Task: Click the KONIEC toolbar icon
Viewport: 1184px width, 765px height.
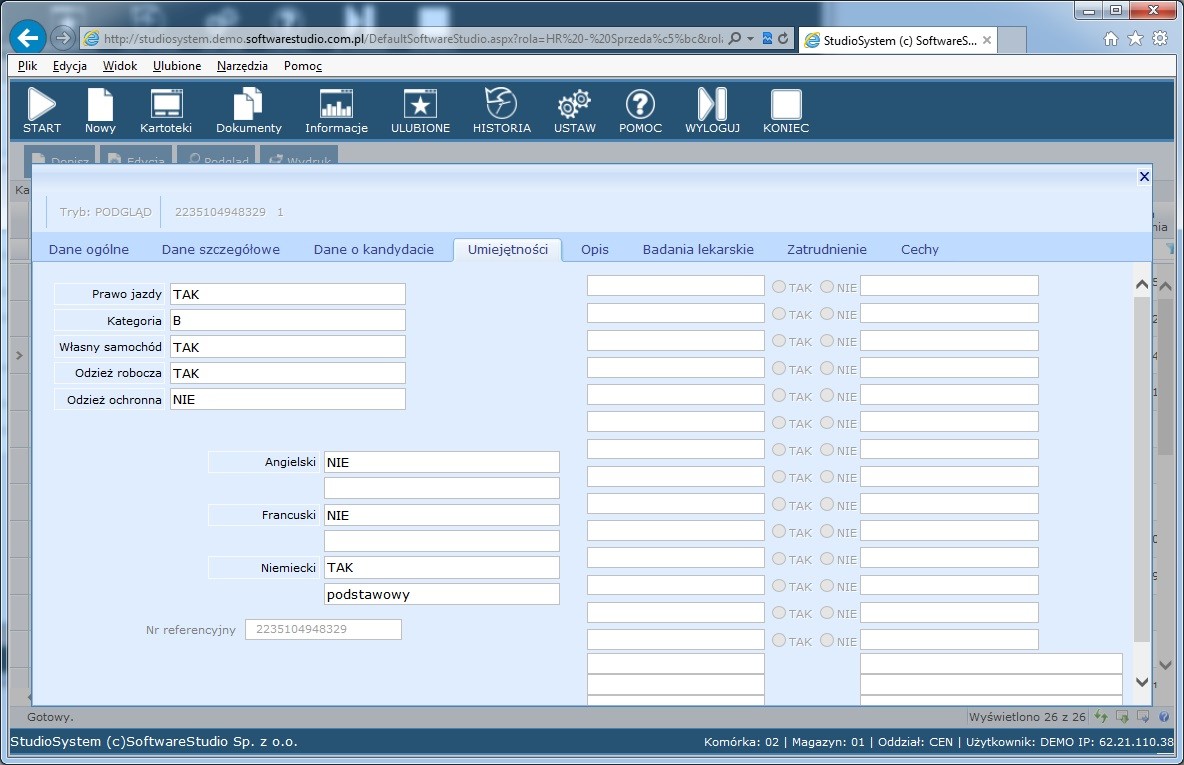Action: tap(786, 110)
